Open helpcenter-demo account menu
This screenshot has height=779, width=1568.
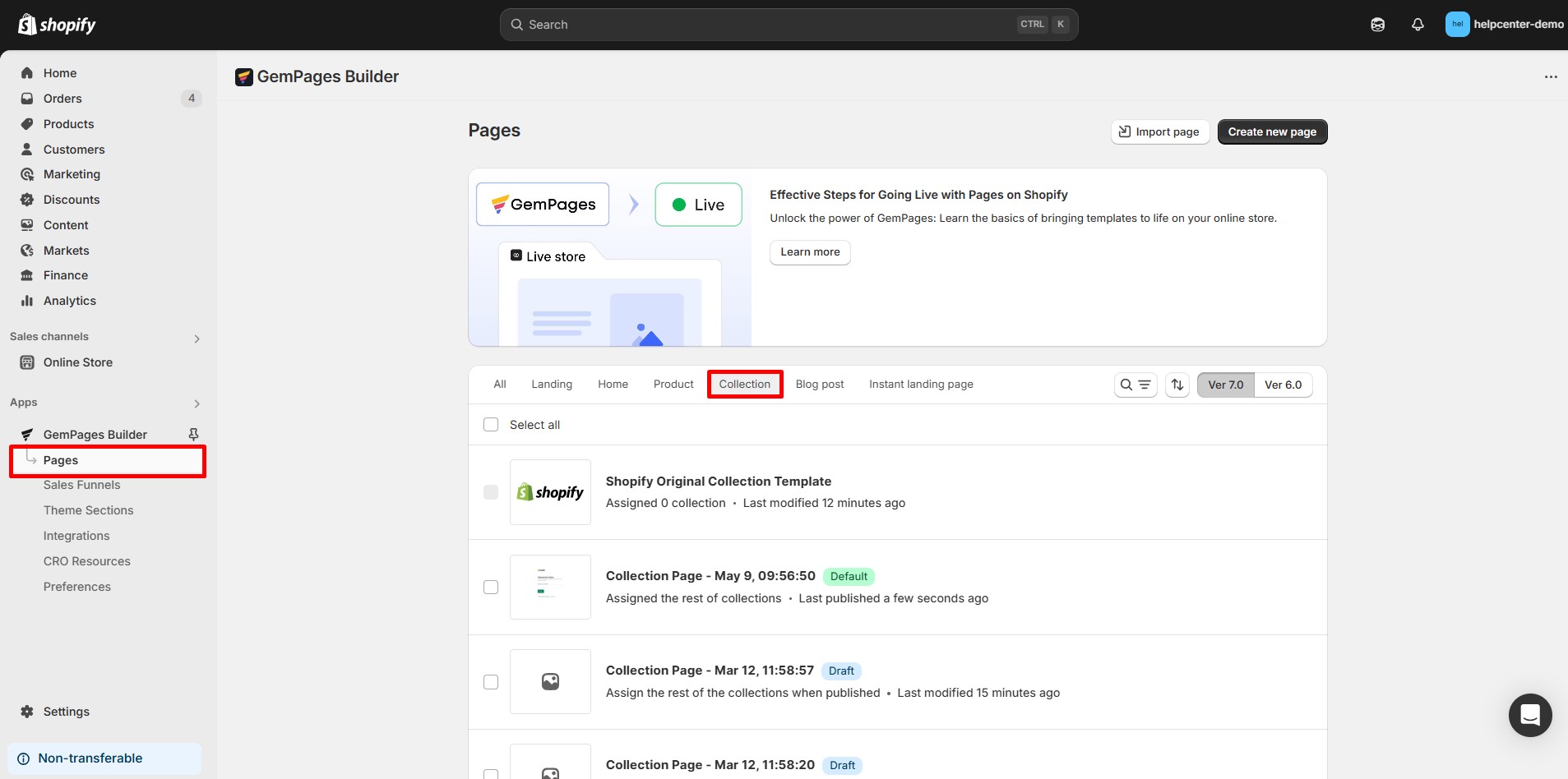click(1504, 25)
